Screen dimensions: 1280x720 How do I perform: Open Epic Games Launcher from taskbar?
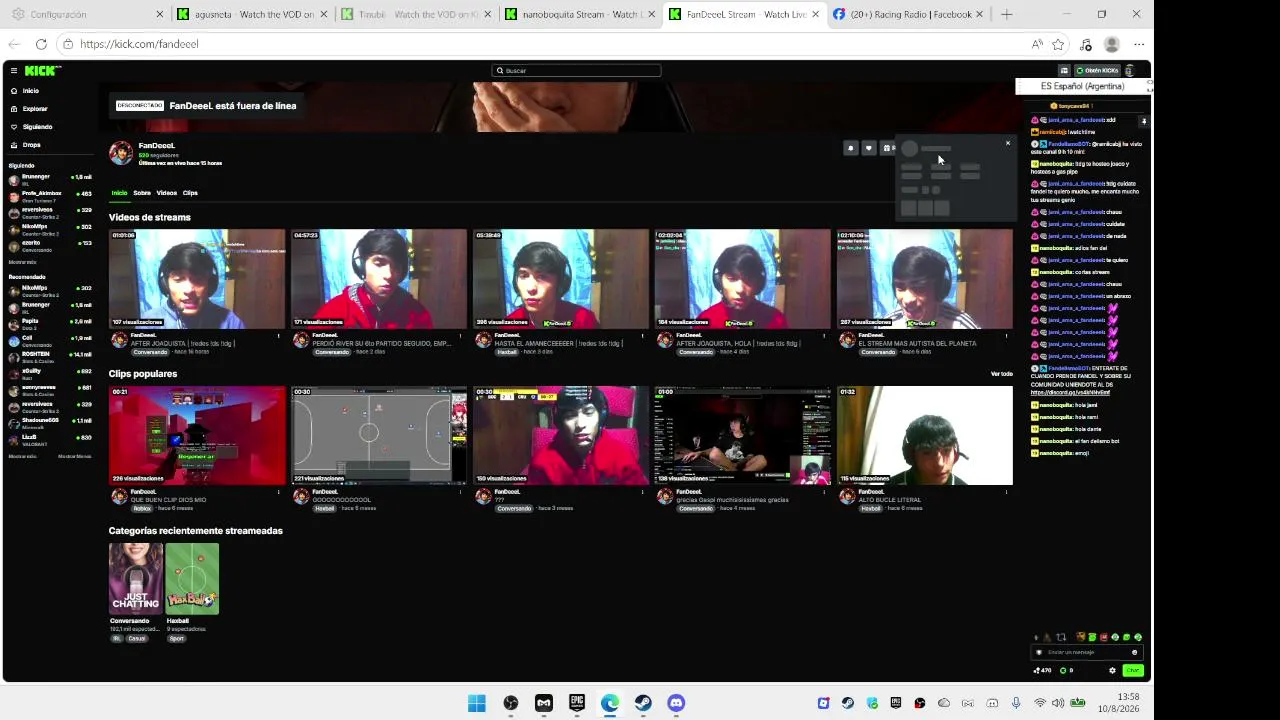click(577, 703)
